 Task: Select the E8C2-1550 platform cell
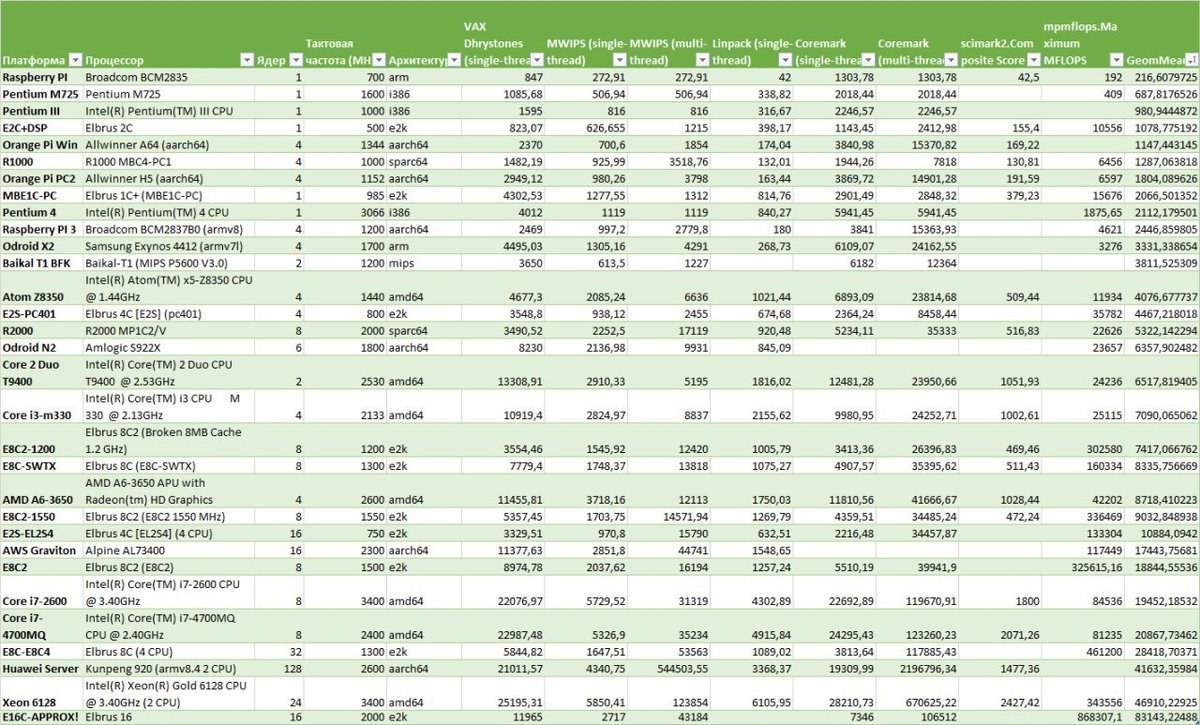click(x=41, y=517)
